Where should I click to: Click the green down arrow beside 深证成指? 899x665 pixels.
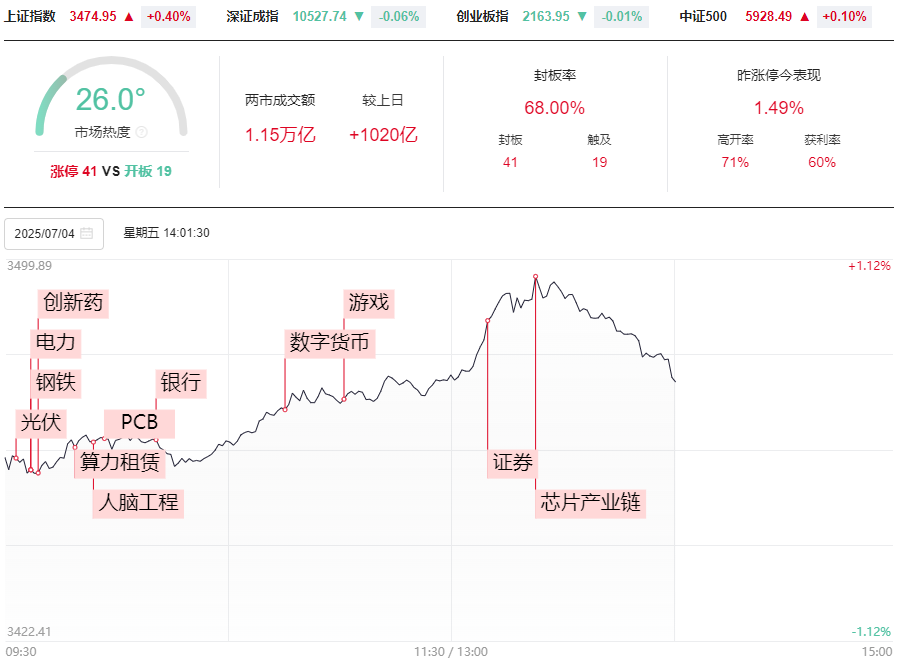(x=358, y=17)
